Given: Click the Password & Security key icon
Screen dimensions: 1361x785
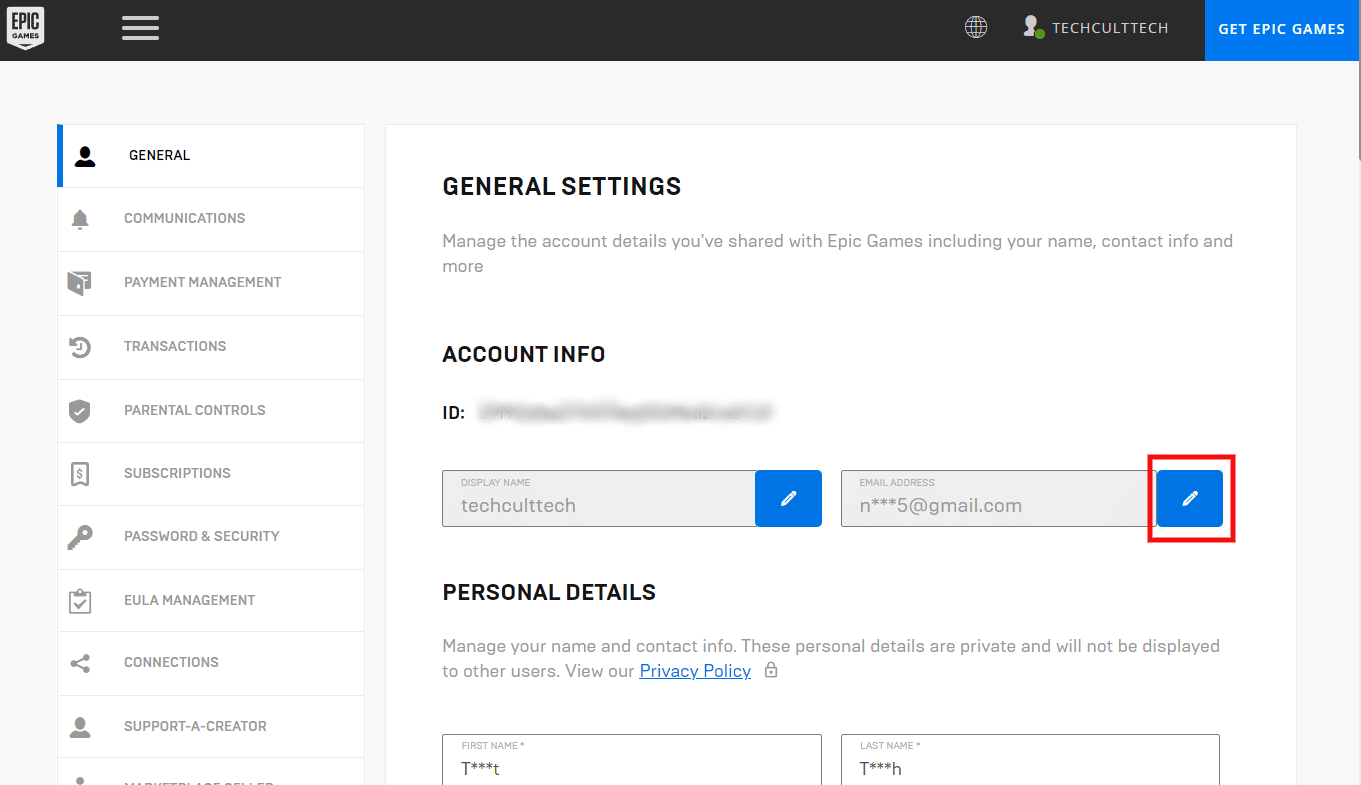Looking at the screenshot, I should coord(80,537).
